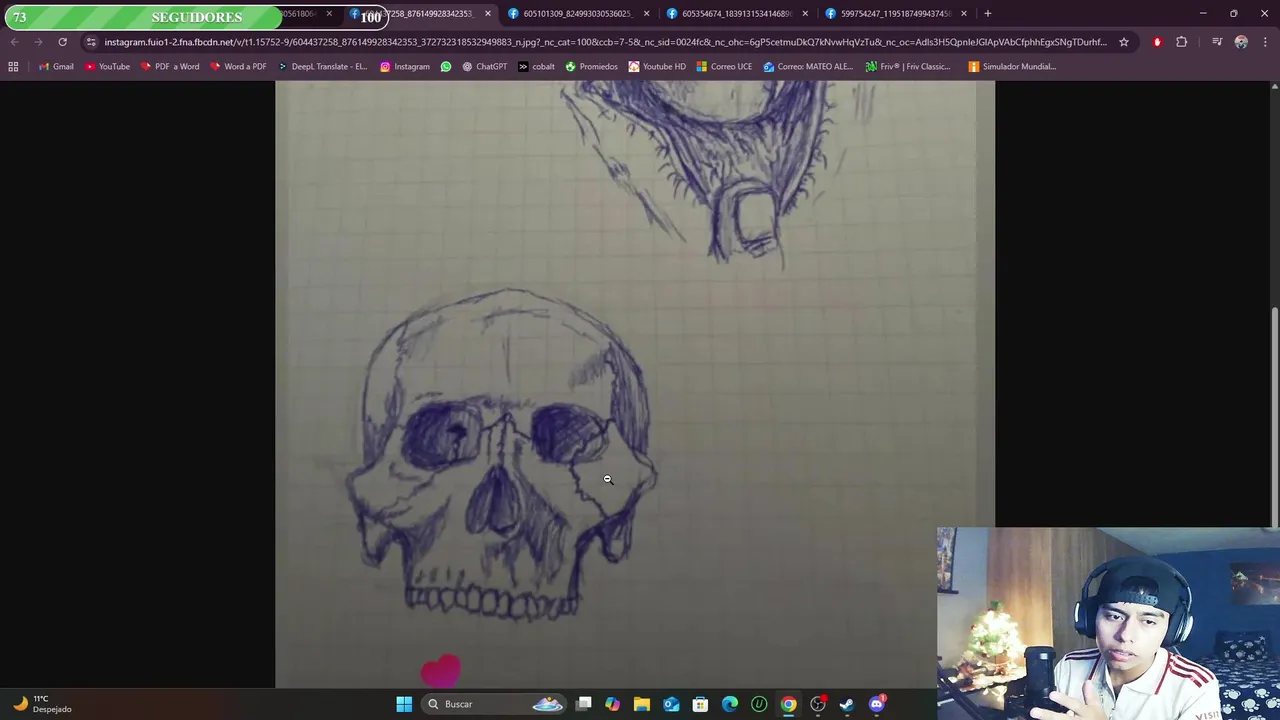The width and height of the screenshot is (1280, 720).
Task: Switch to OBS Studio on the taskbar
Action: point(818,704)
